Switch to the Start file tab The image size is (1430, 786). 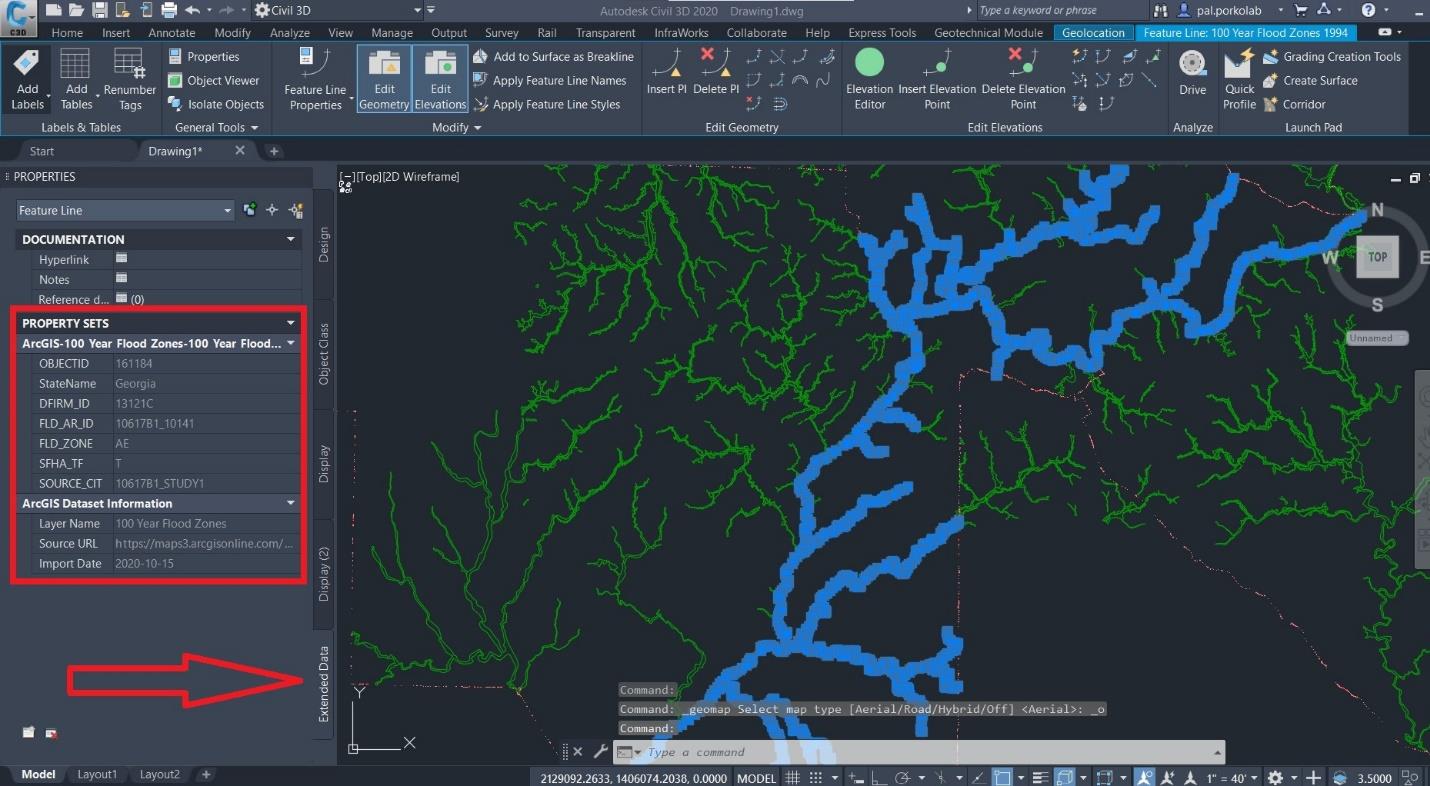click(42, 151)
